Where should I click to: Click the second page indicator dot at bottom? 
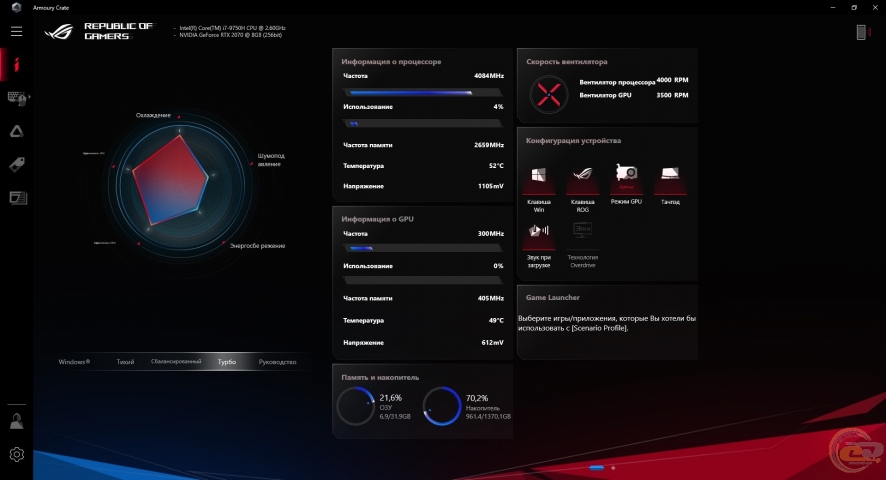tap(613, 468)
